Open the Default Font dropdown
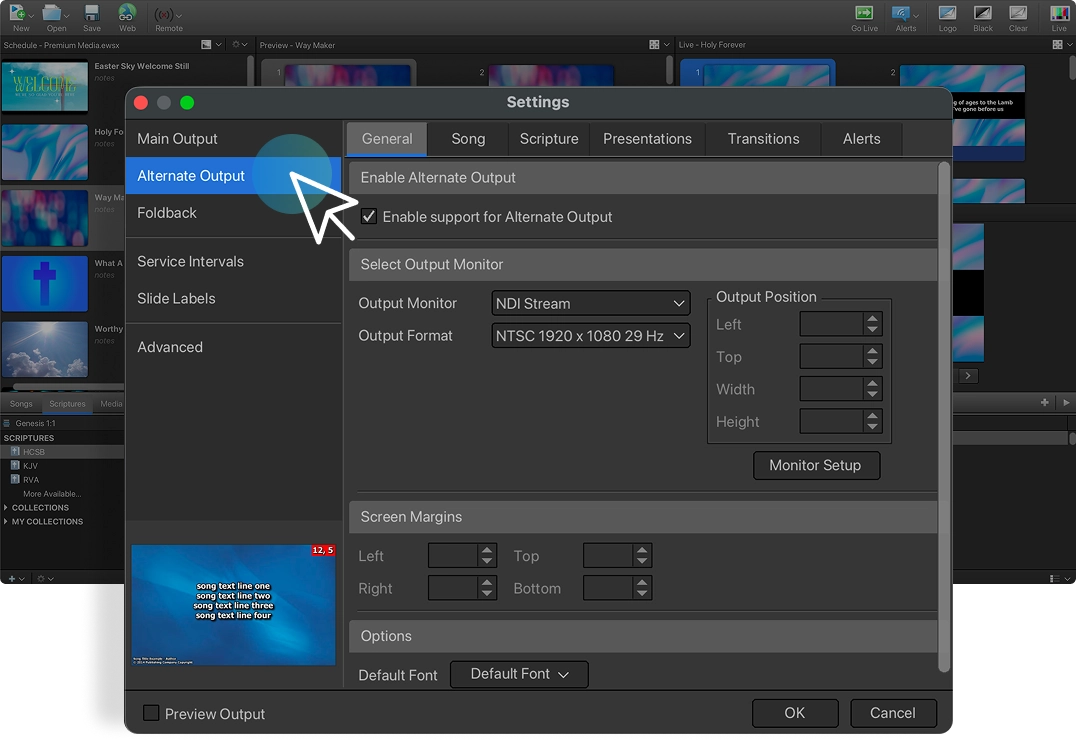This screenshot has width=1076, height=742. pyautogui.click(x=519, y=674)
